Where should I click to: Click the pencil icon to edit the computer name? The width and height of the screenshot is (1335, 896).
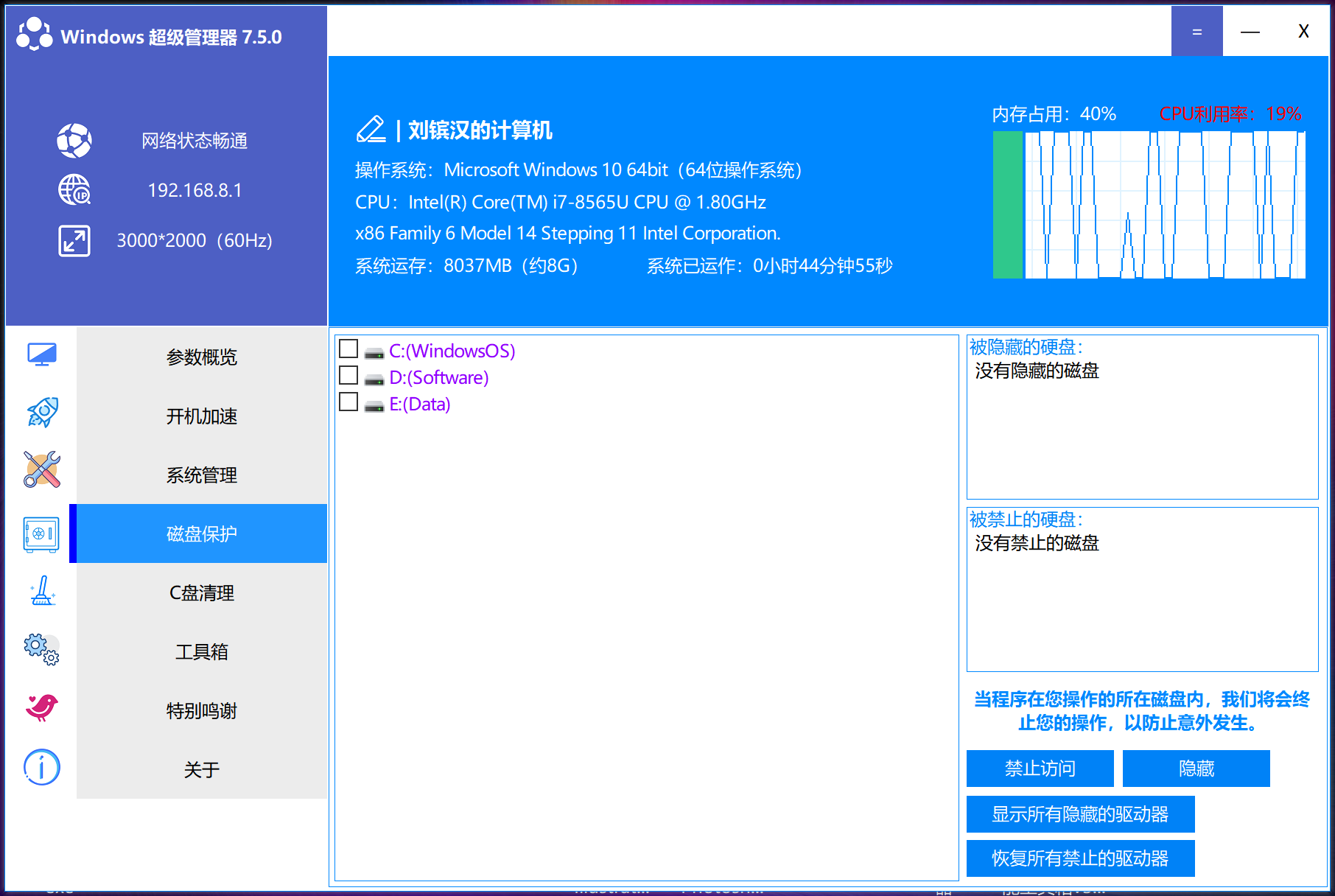tap(371, 130)
